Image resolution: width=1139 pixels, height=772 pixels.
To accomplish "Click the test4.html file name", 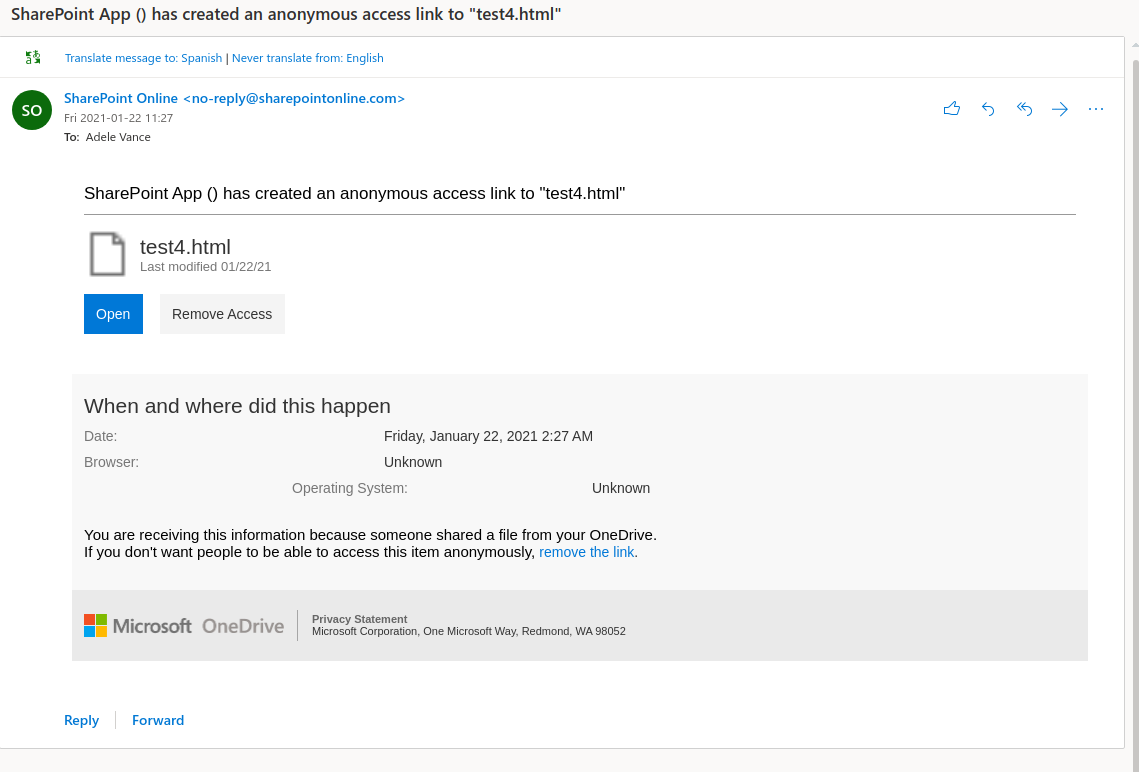I will click(x=185, y=247).
